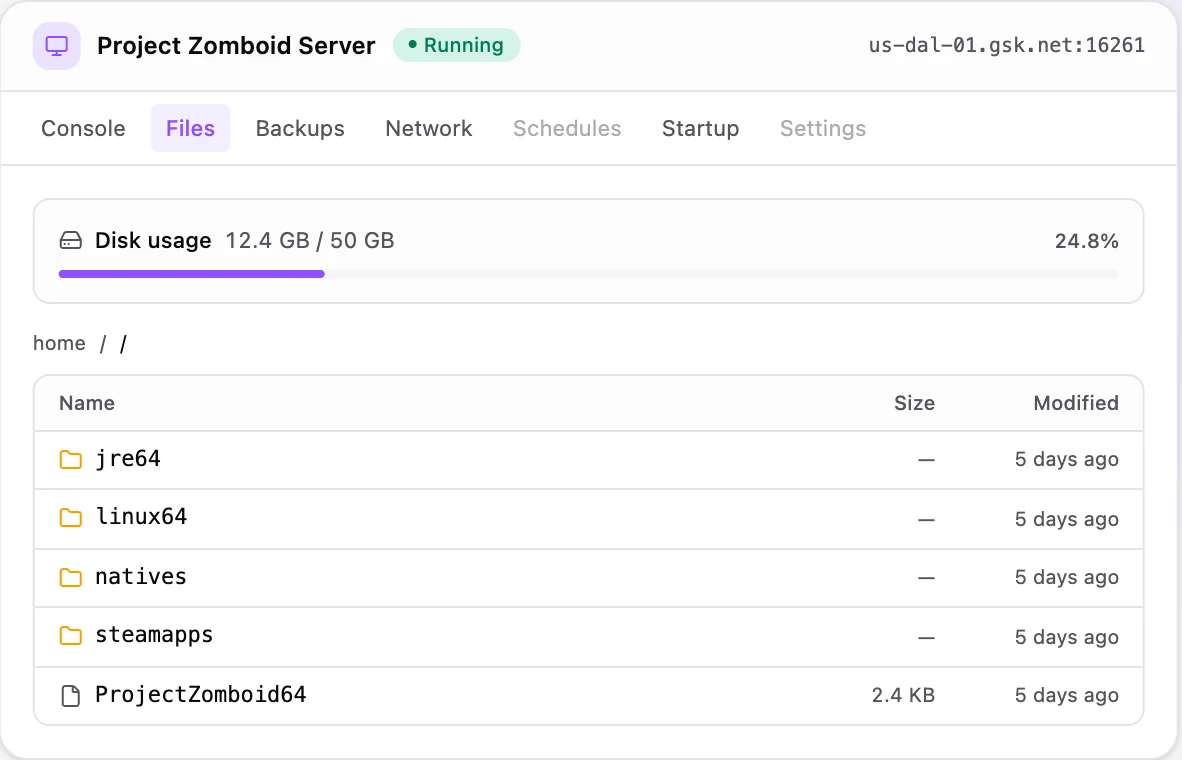The image size is (1182, 760).
Task: Click the steamapps row's 5 days ago date
Action: 1067,637
